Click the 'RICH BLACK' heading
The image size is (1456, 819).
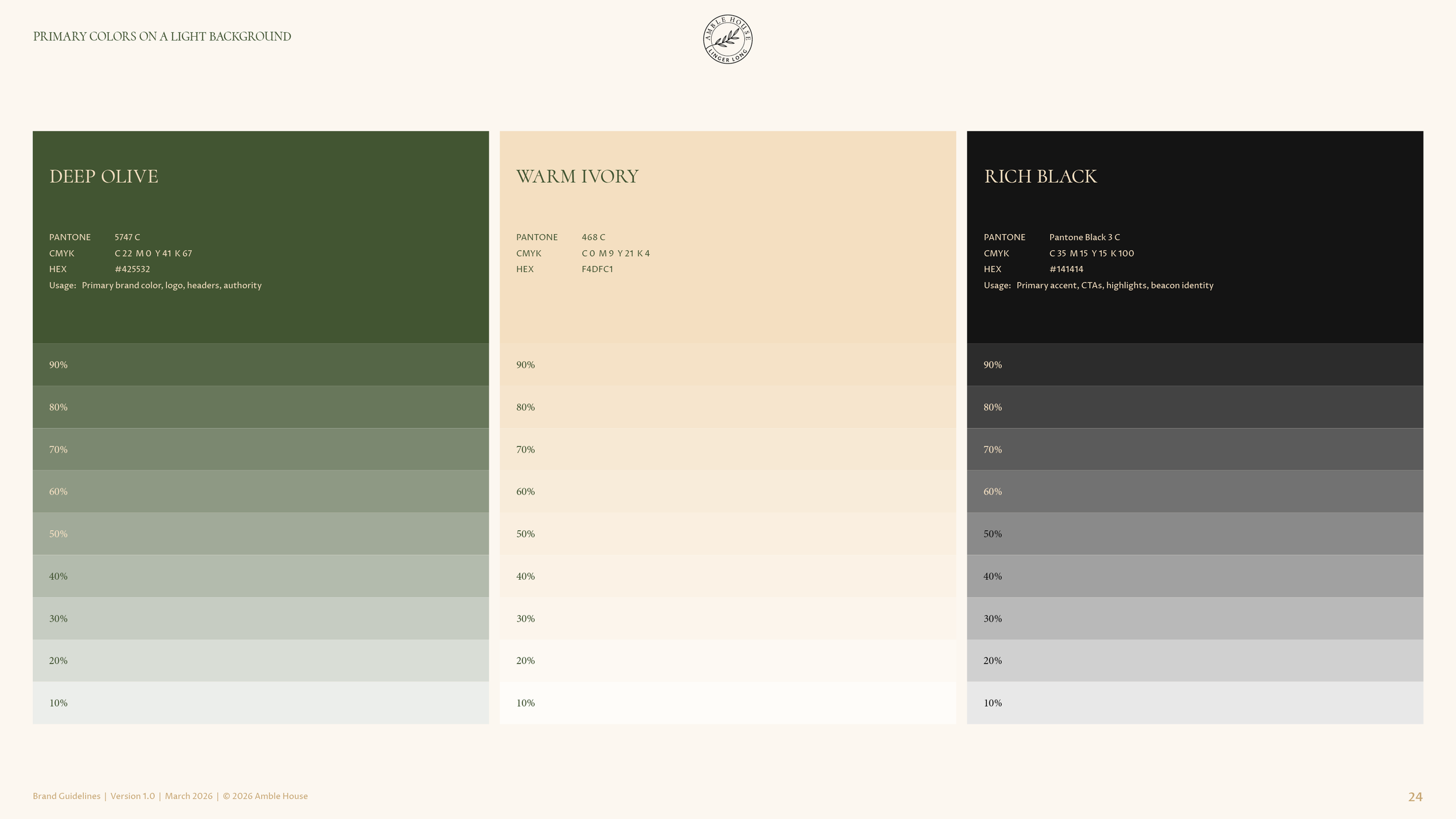(x=1040, y=176)
